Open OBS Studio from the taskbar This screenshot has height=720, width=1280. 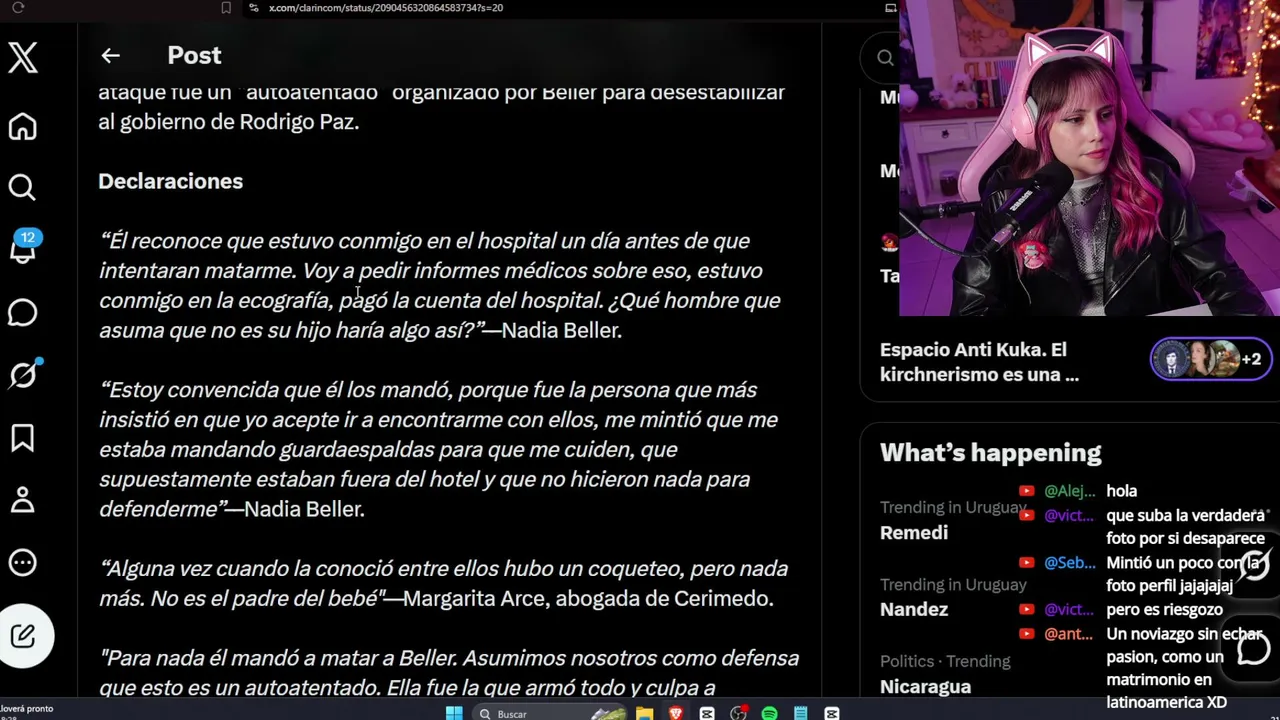(739, 713)
